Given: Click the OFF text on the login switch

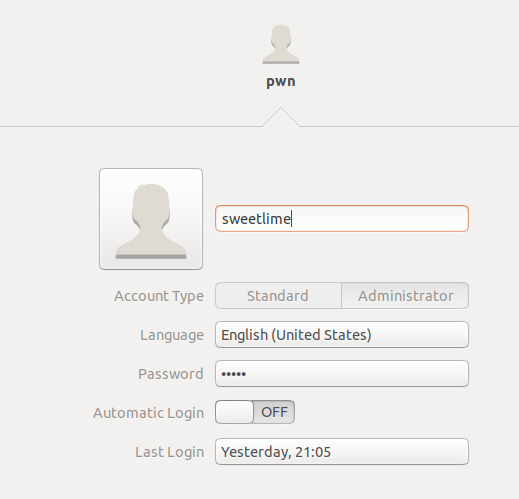Looking at the screenshot, I should [274, 412].
